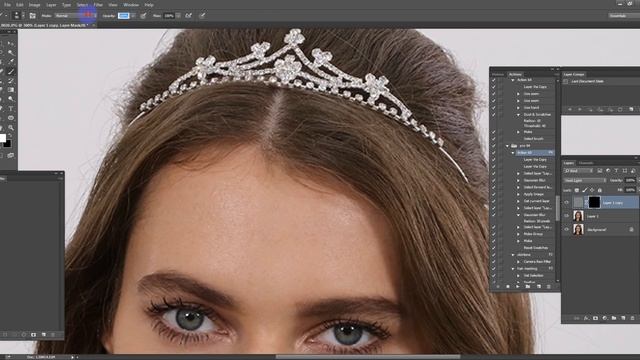The width and height of the screenshot is (640, 360).
Task: Select the Quick Selection tool
Action: [11, 52]
